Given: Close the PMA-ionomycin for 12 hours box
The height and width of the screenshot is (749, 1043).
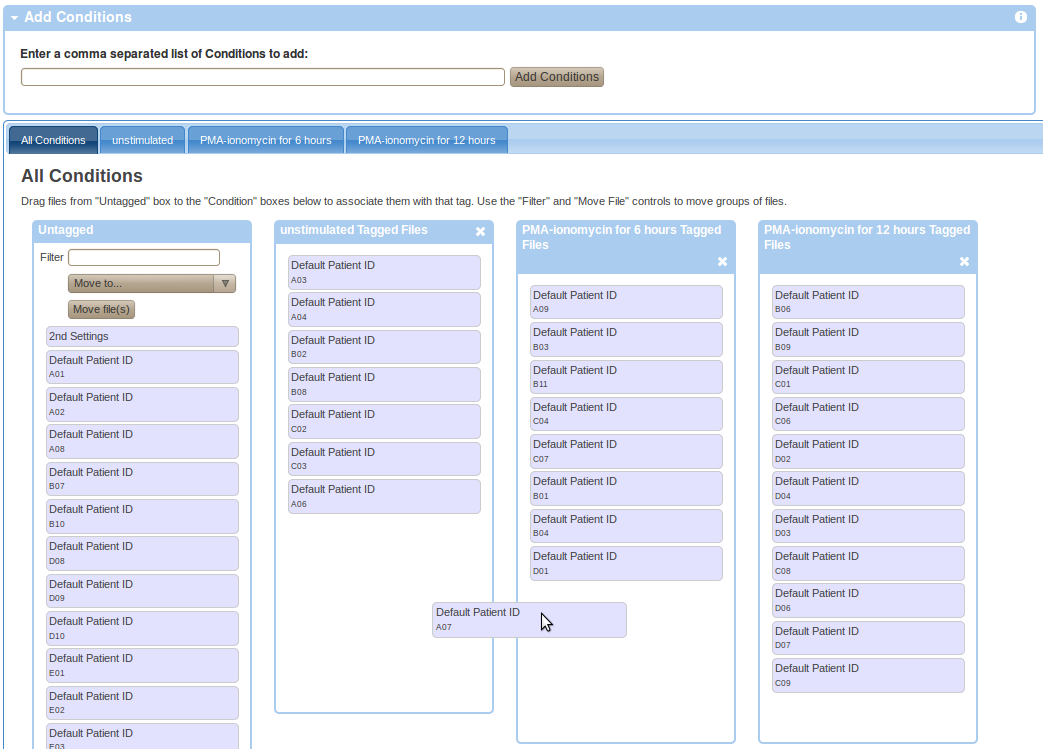Looking at the screenshot, I should (964, 262).
